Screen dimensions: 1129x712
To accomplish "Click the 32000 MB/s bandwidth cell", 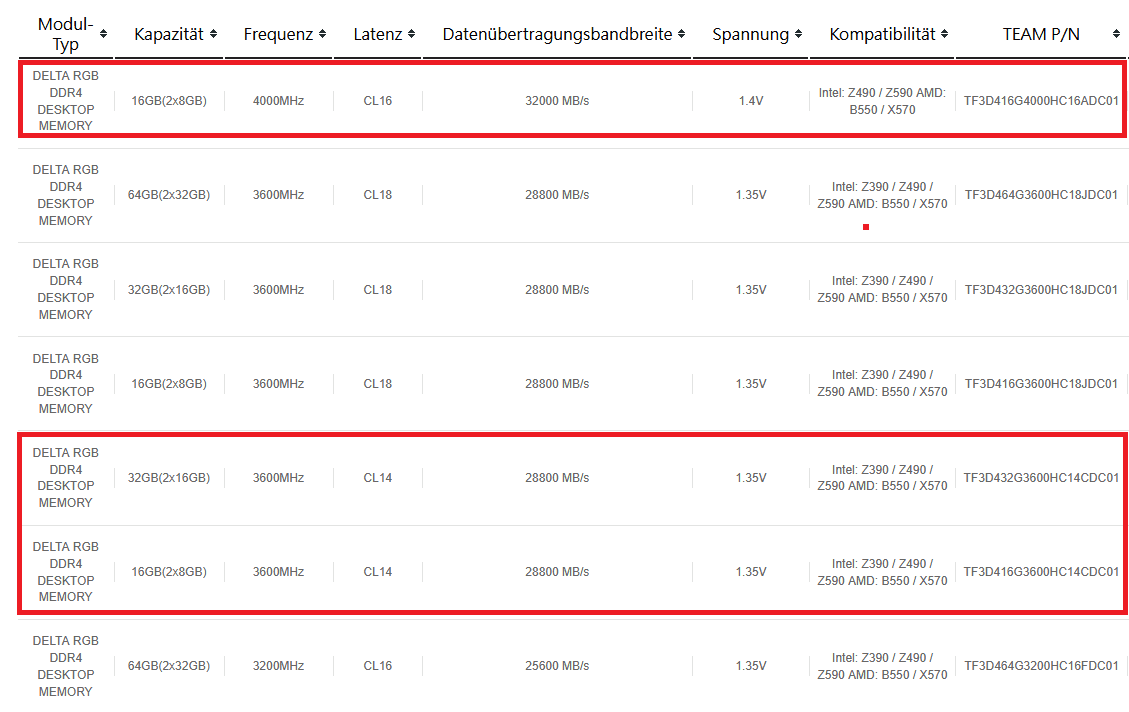I will point(557,101).
